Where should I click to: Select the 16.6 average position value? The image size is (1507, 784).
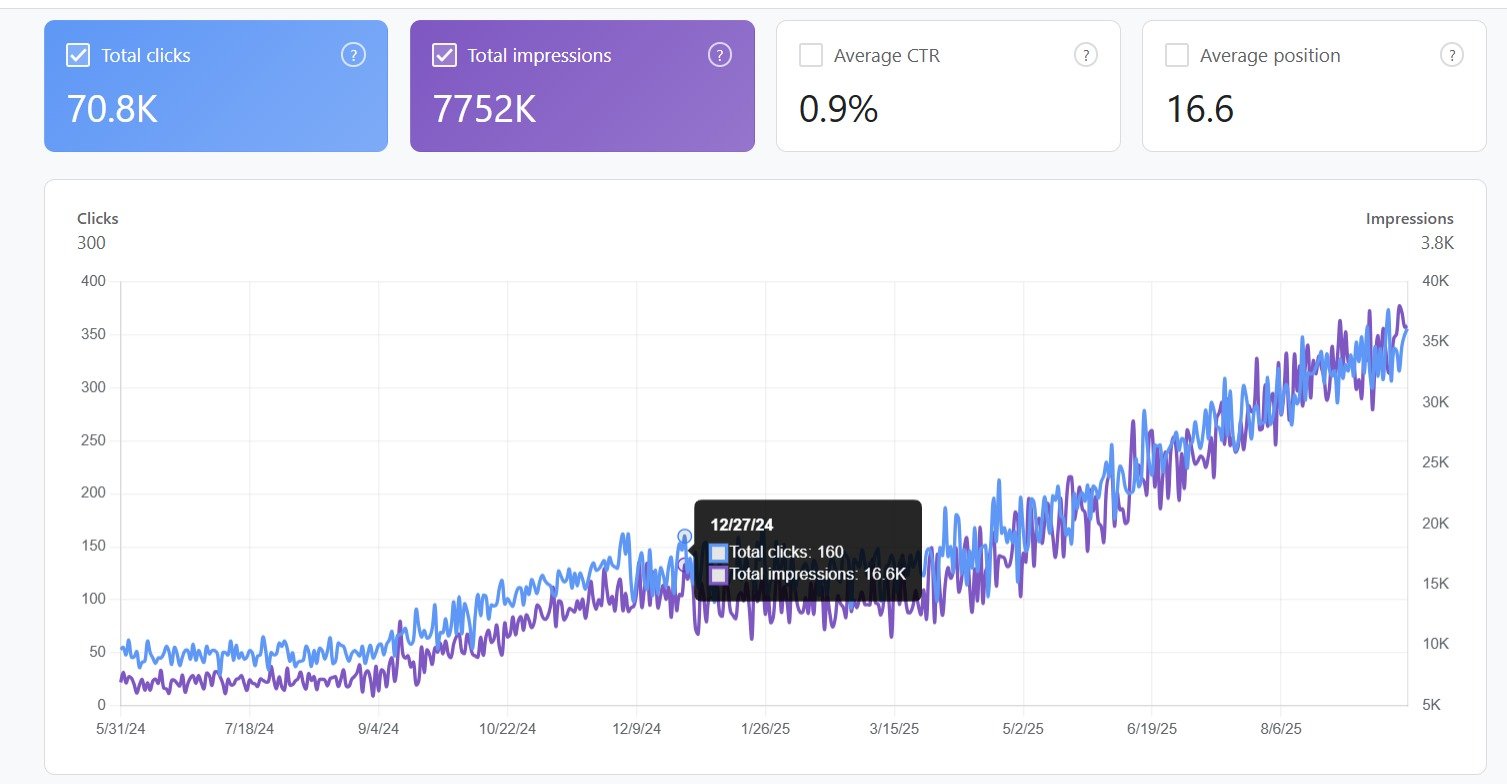click(1200, 108)
